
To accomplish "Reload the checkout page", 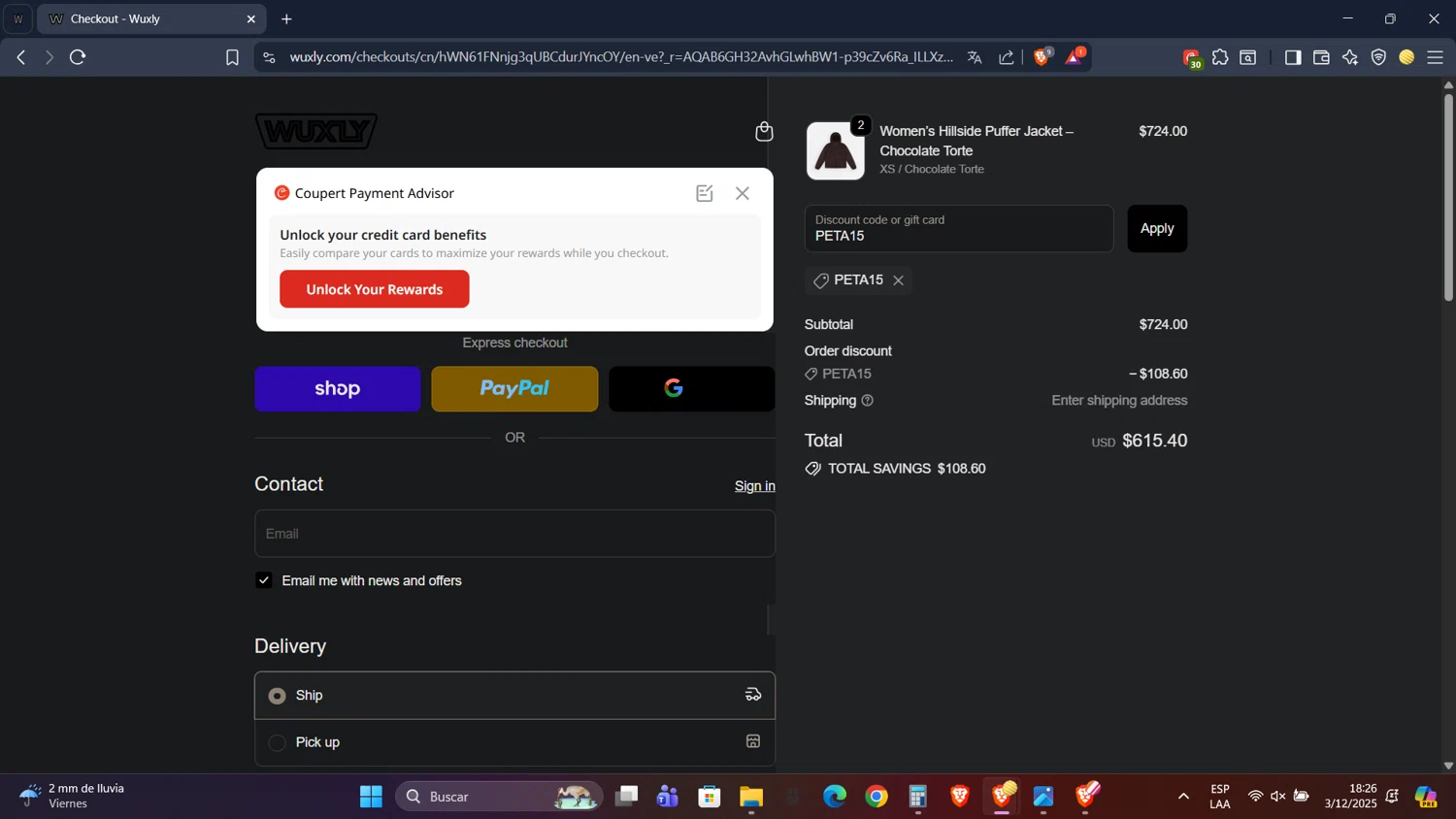I will pyautogui.click(x=78, y=57).
